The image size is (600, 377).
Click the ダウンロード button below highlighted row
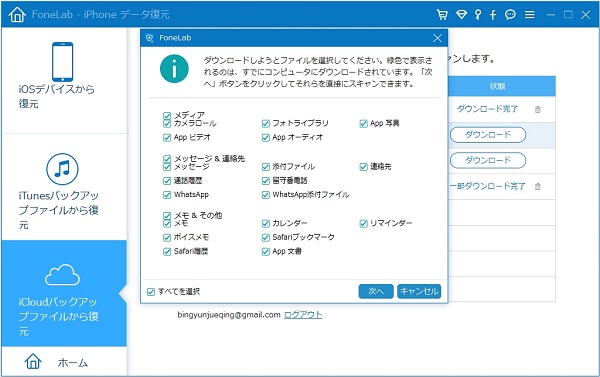(488, 160)
